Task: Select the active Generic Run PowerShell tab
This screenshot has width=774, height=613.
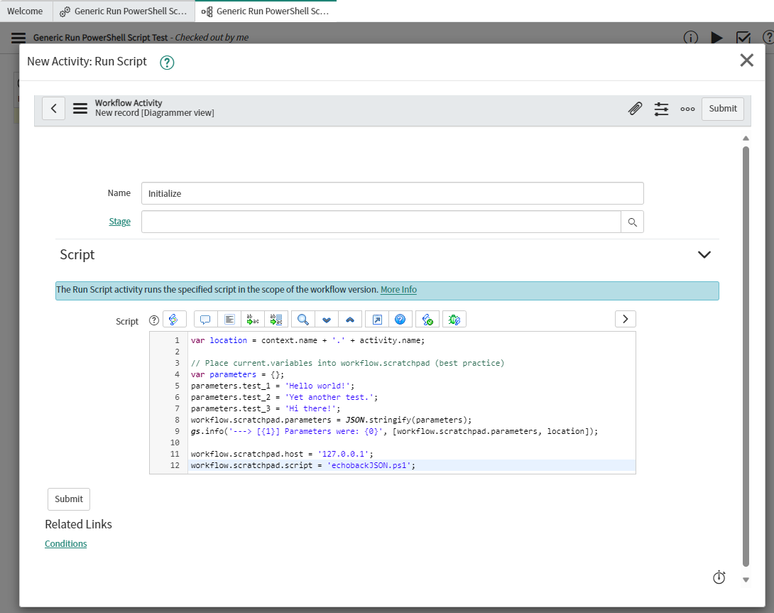Action: click(266, 11)
